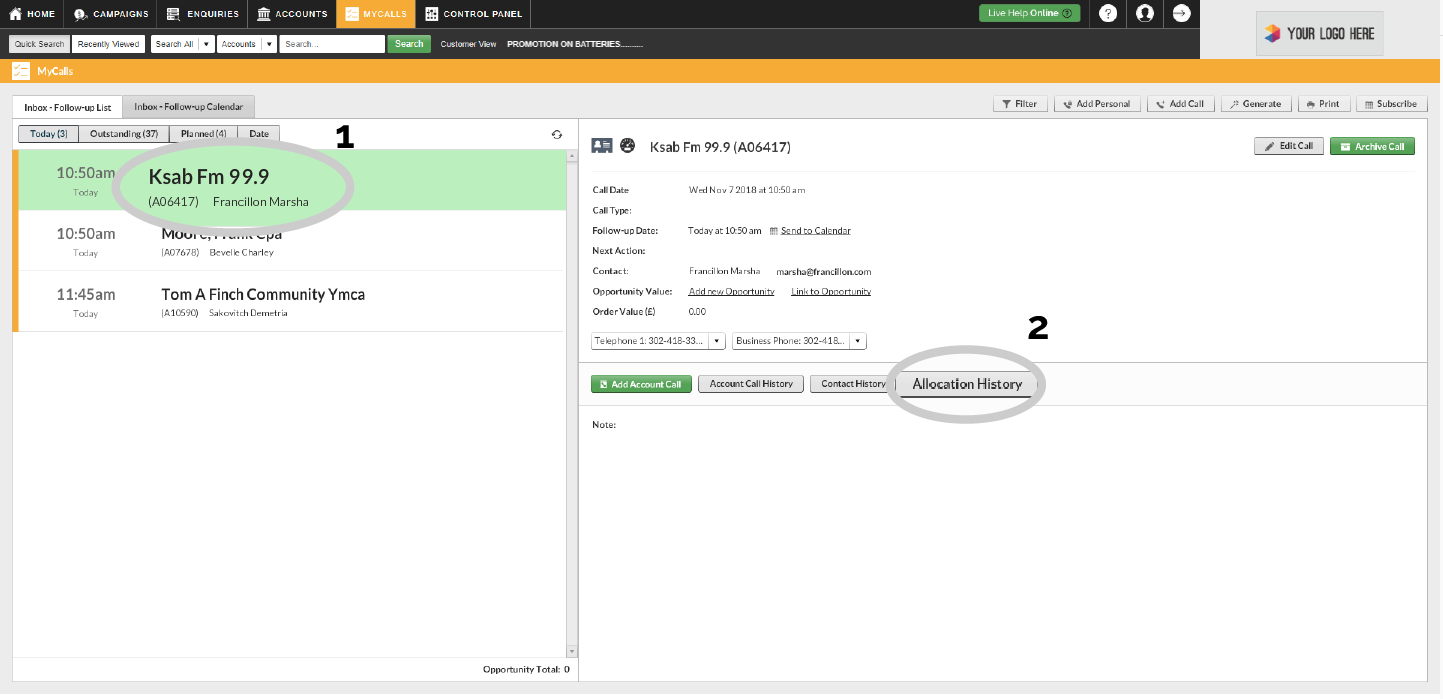Open the help question mark icon
The width and height of the screenshot is (1443, 699).
tap(1108, 13)
